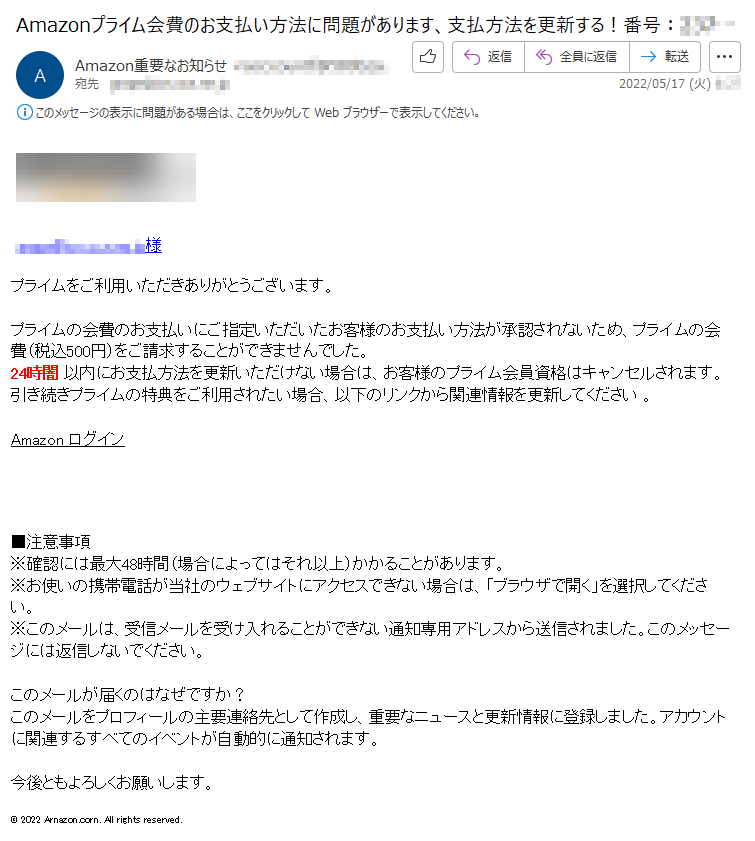Click the forward arrow icon
Viewport: 755px width, 841px height.
[x=648, y=56]
